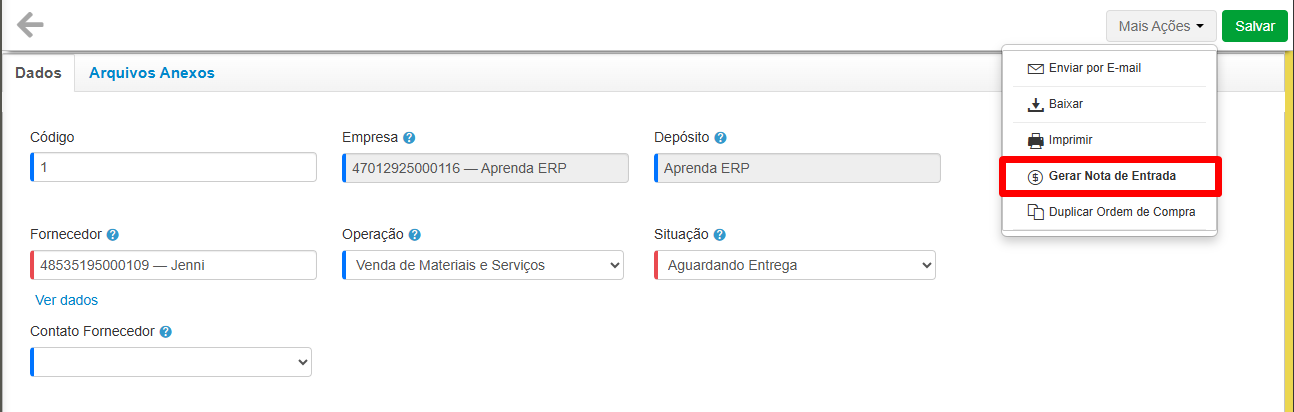1294x412 pixels.
Task: Open the Operação dropdown
Action: coord(483,265)
